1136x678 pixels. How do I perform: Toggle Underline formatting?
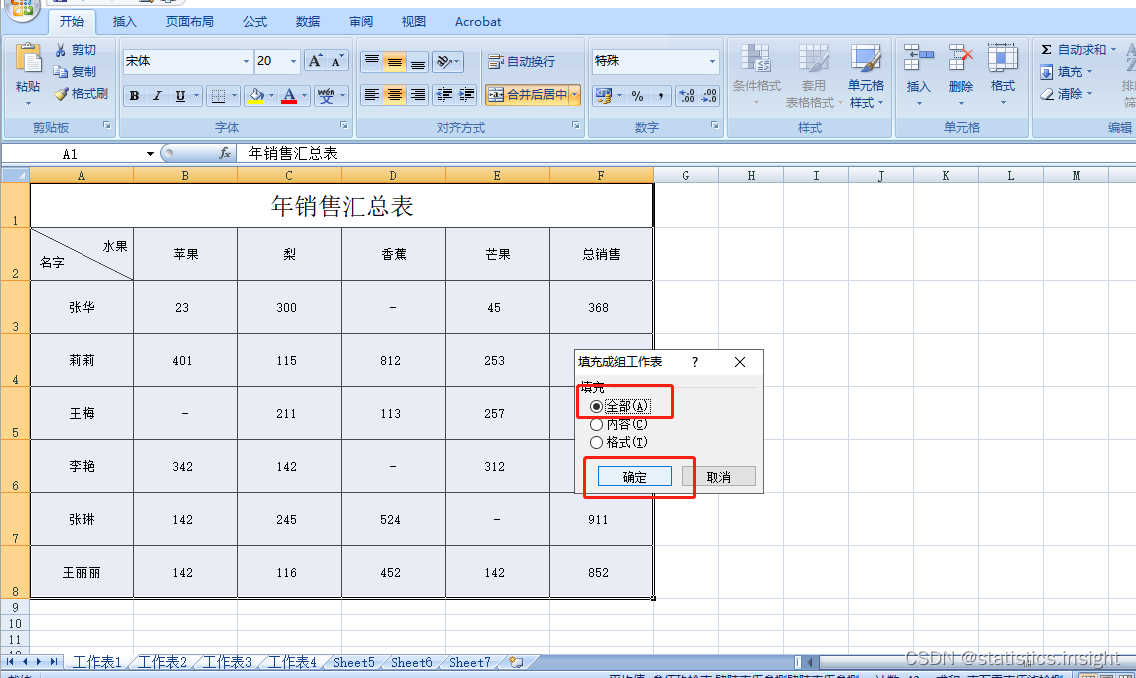180,96
